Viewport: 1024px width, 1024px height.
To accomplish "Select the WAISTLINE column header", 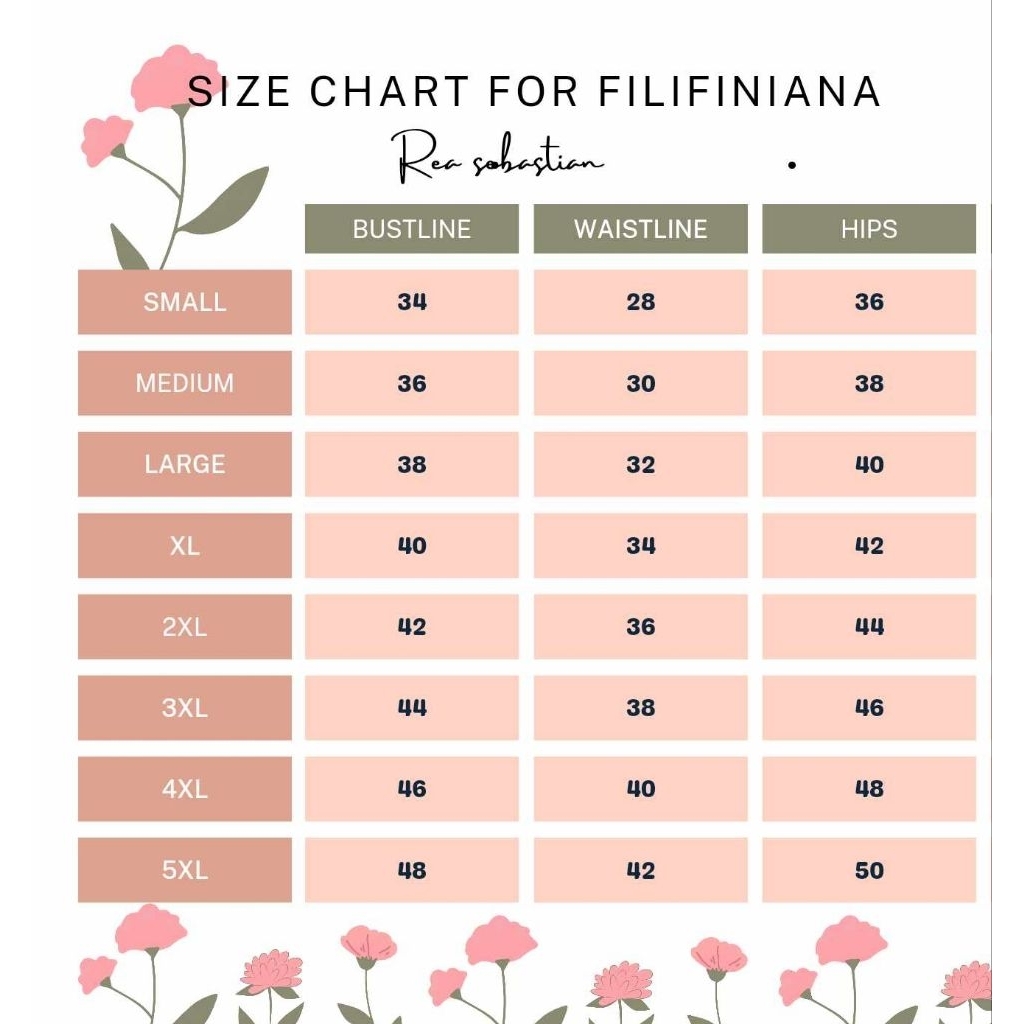I will click(x=640, y=229).
